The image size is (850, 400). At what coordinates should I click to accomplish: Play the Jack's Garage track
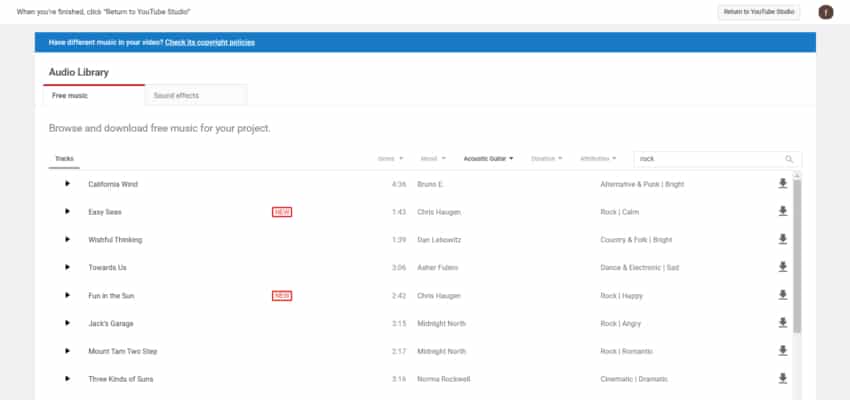pos(67,323)
